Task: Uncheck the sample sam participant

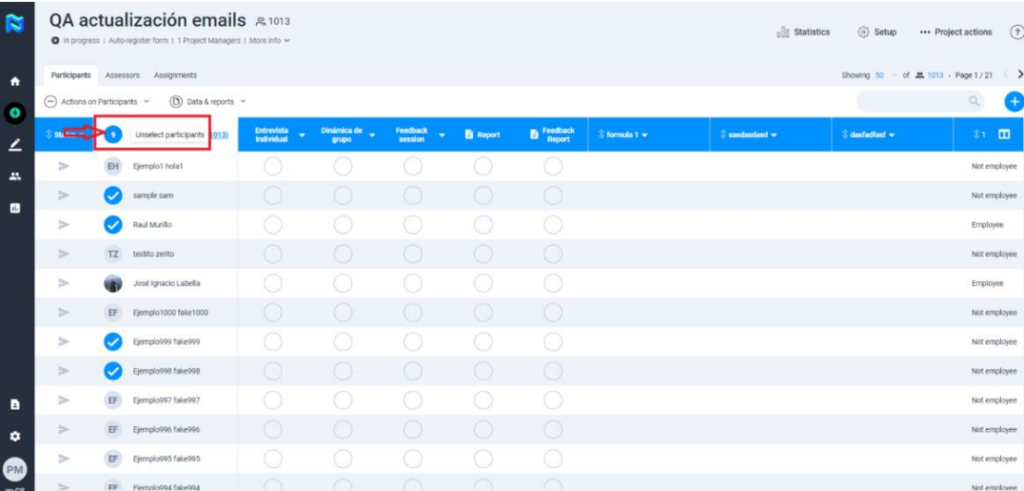Action: pos(114,196)
